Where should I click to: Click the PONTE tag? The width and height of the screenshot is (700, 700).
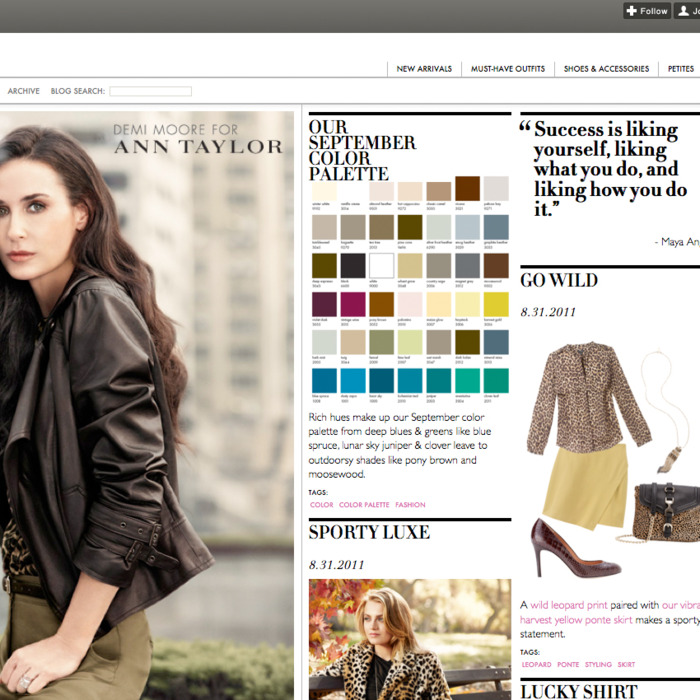568,665
